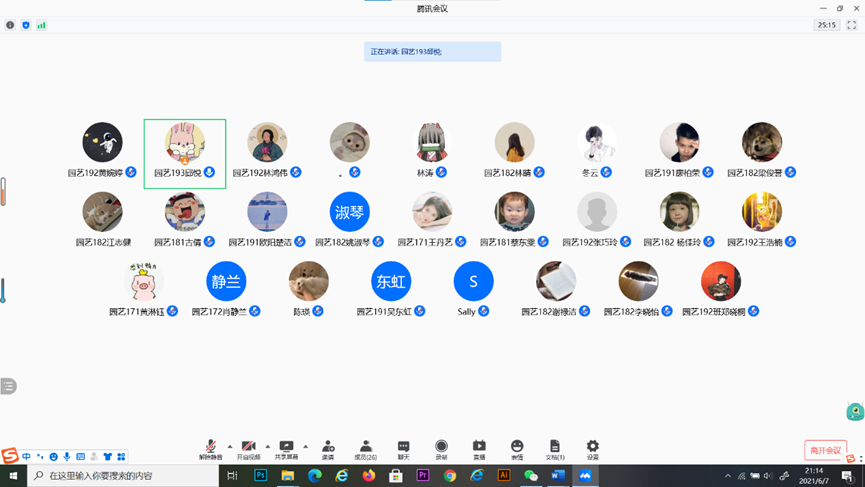Click the Share Screen icon
This screenshot has height=487, width=865.
point(286,447)
